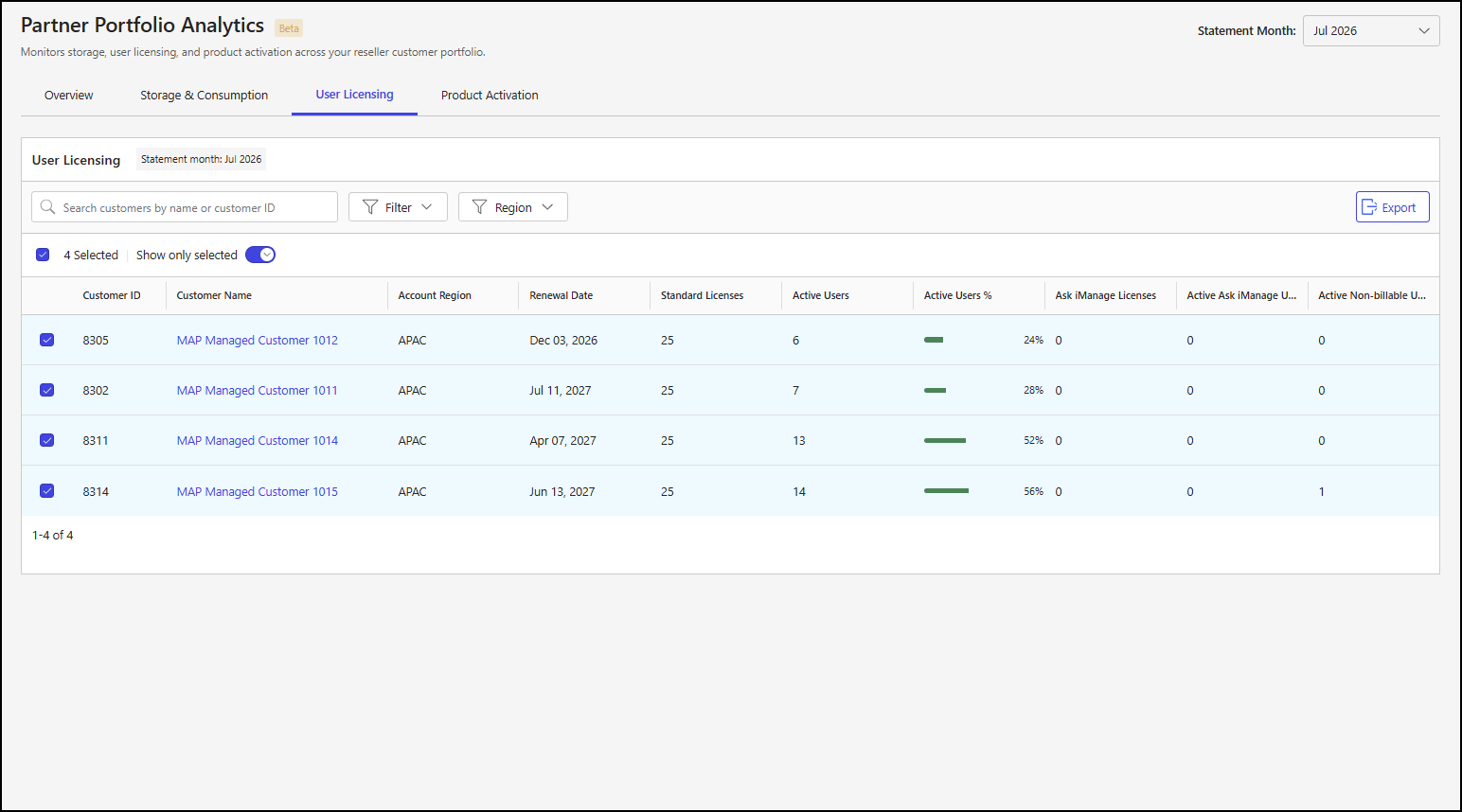Image resolution: width=1462 pixels, height=812 pixels.
Task: Click renewal date Dec 03, 2026
Action: pos(563,340)
